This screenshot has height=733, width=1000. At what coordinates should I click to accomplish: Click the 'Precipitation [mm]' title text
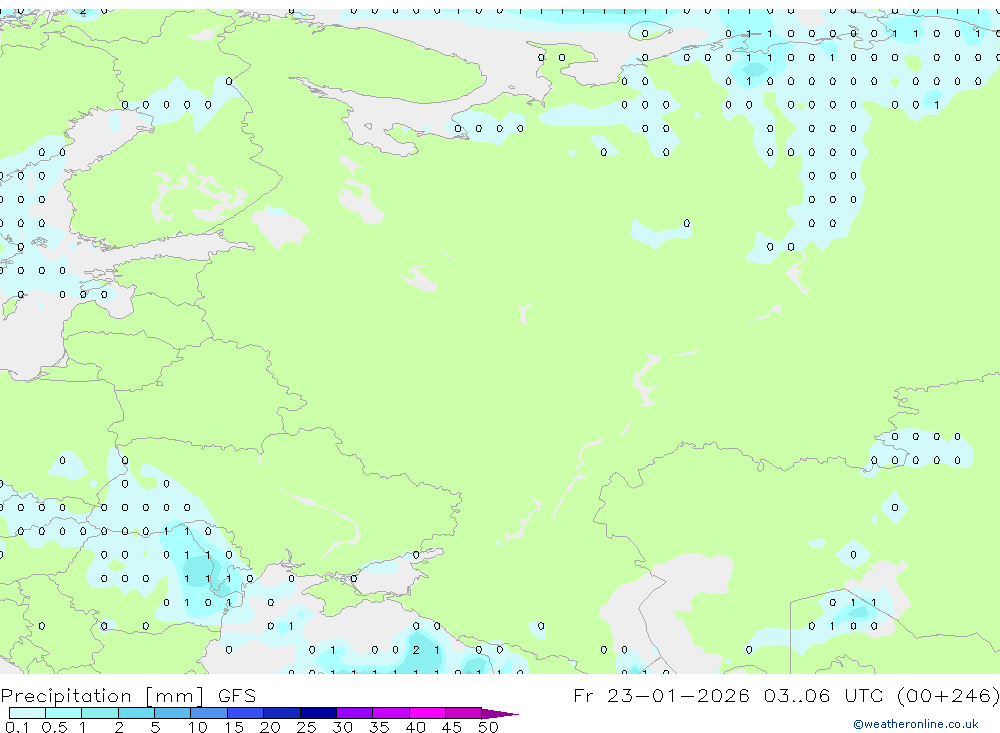[102, 695]
